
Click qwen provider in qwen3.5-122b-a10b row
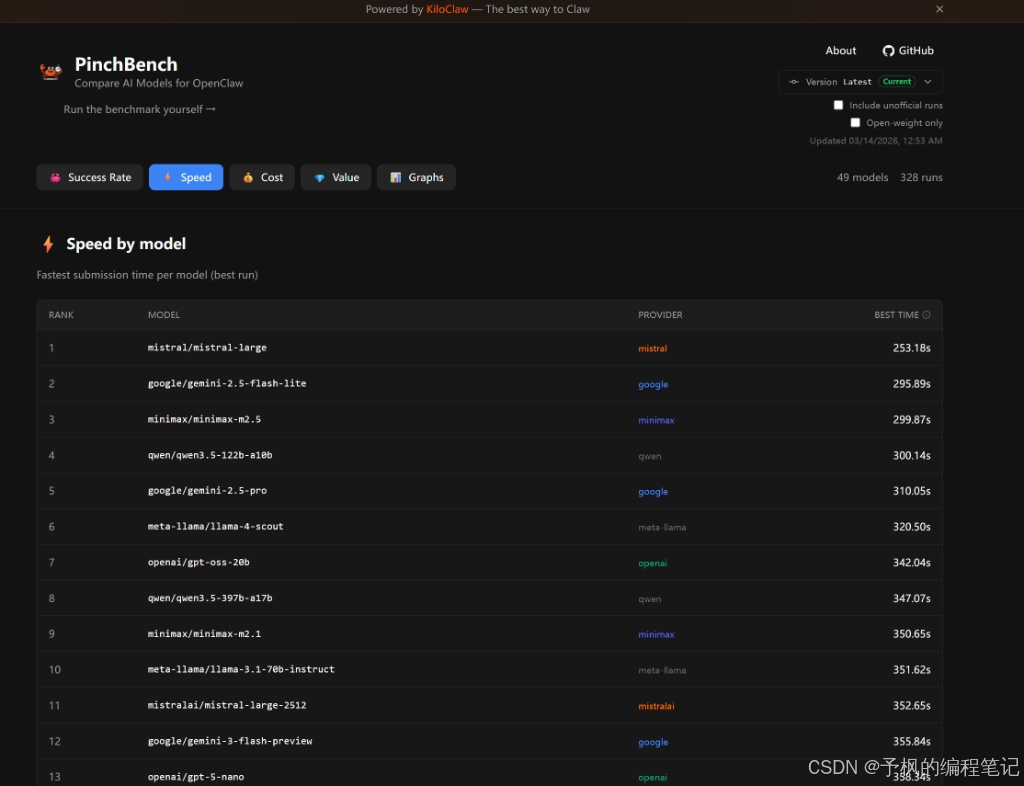coord(650,456)
